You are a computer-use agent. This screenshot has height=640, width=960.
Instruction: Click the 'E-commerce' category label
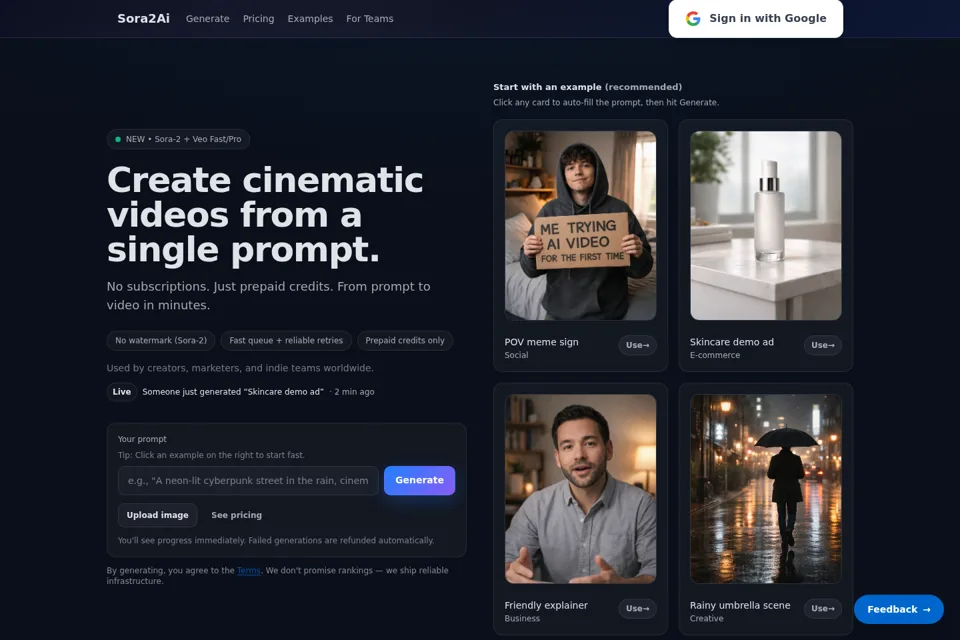point(715,355)
